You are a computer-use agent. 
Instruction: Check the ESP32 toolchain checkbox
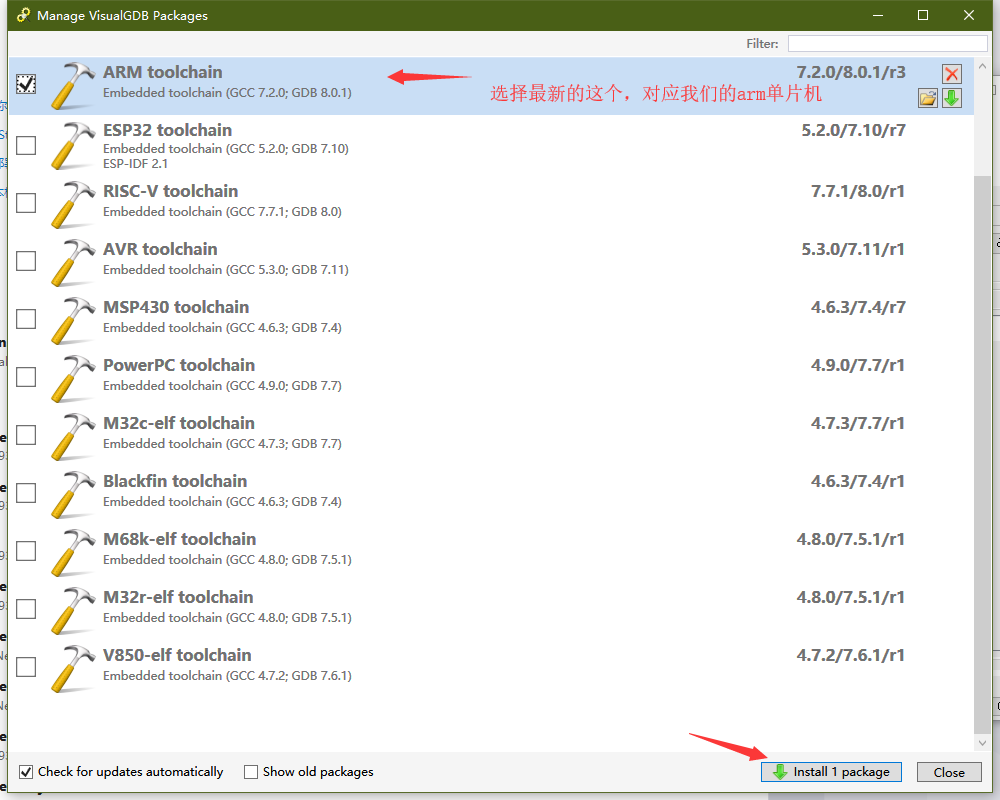tap(26, 145)
